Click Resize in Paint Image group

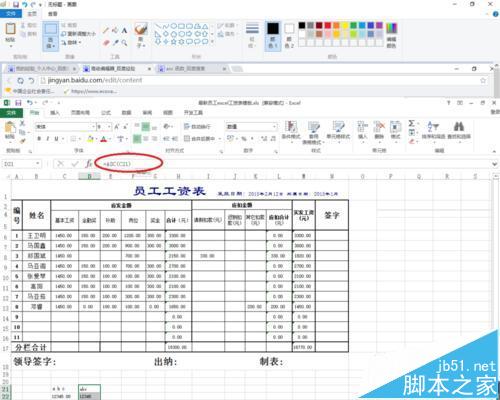pos(78,34)
